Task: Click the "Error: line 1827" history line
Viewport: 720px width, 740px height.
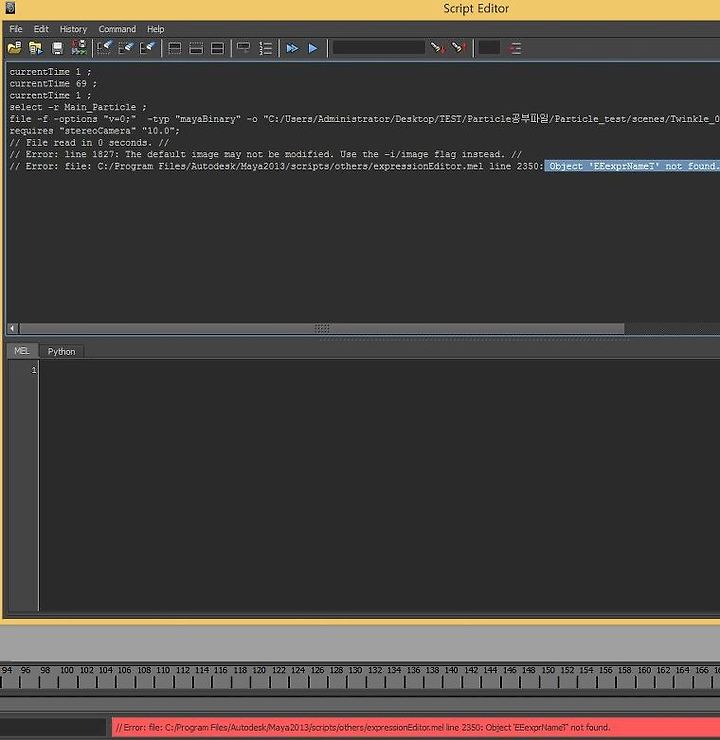Action: click(x=265, y=154)
